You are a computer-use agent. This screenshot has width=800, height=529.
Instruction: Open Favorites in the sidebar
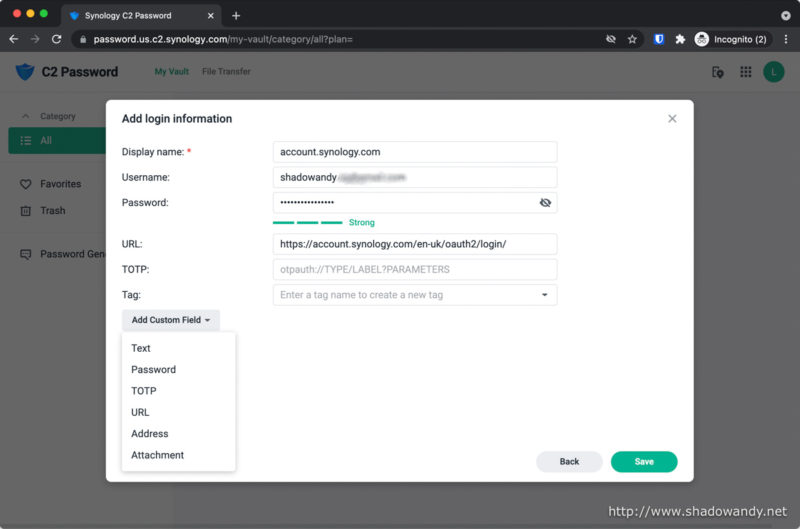point(60,184)
